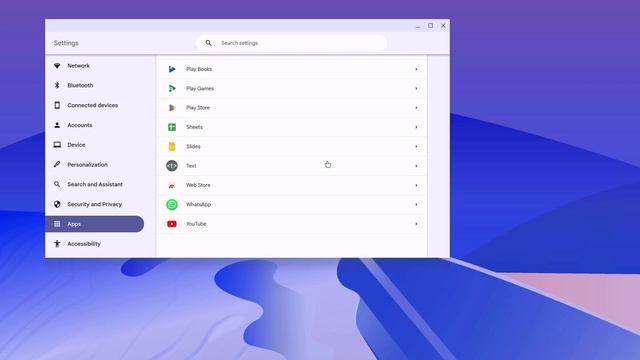The image size is (640, 360).
Task: Expand the YouTube row arrow
Action: (x=416, y=224)
